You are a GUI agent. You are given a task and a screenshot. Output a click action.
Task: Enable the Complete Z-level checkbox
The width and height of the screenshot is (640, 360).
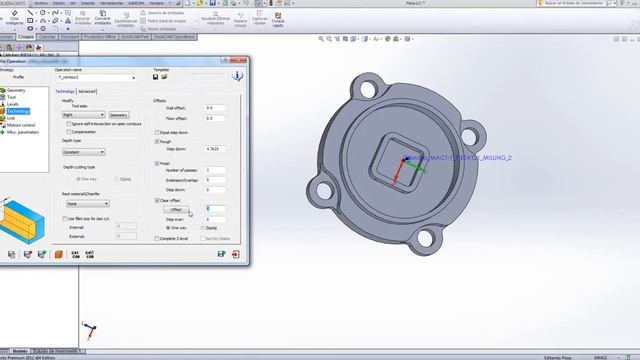coord(157,238)
